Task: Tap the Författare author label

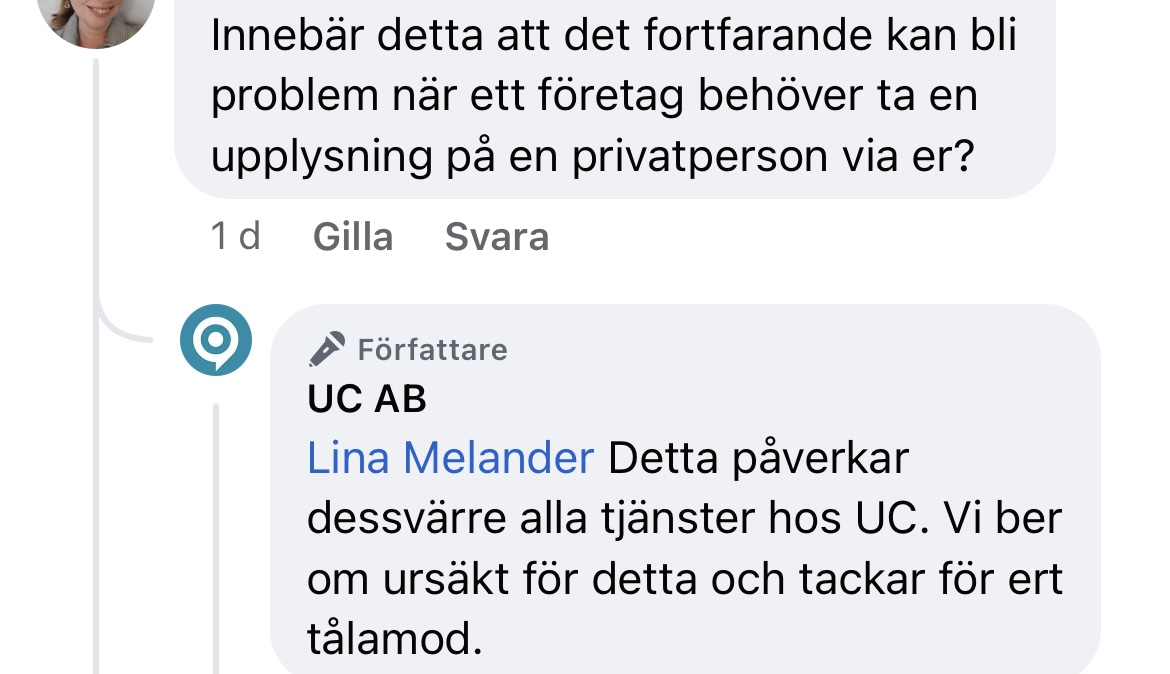Action: pos(432,350)
